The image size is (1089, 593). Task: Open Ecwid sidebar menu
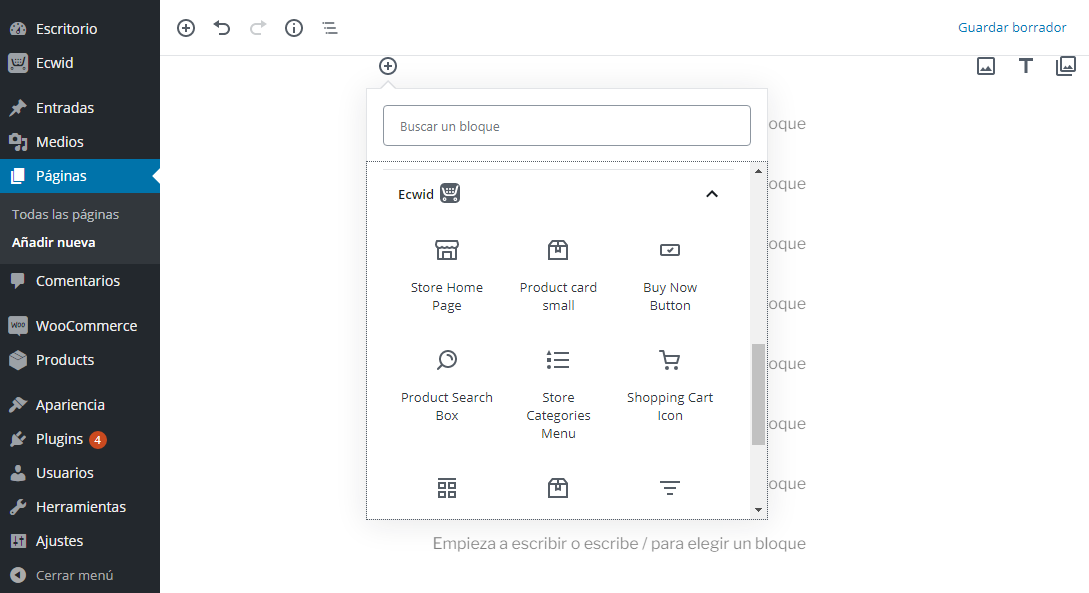[x=80, y=62]
